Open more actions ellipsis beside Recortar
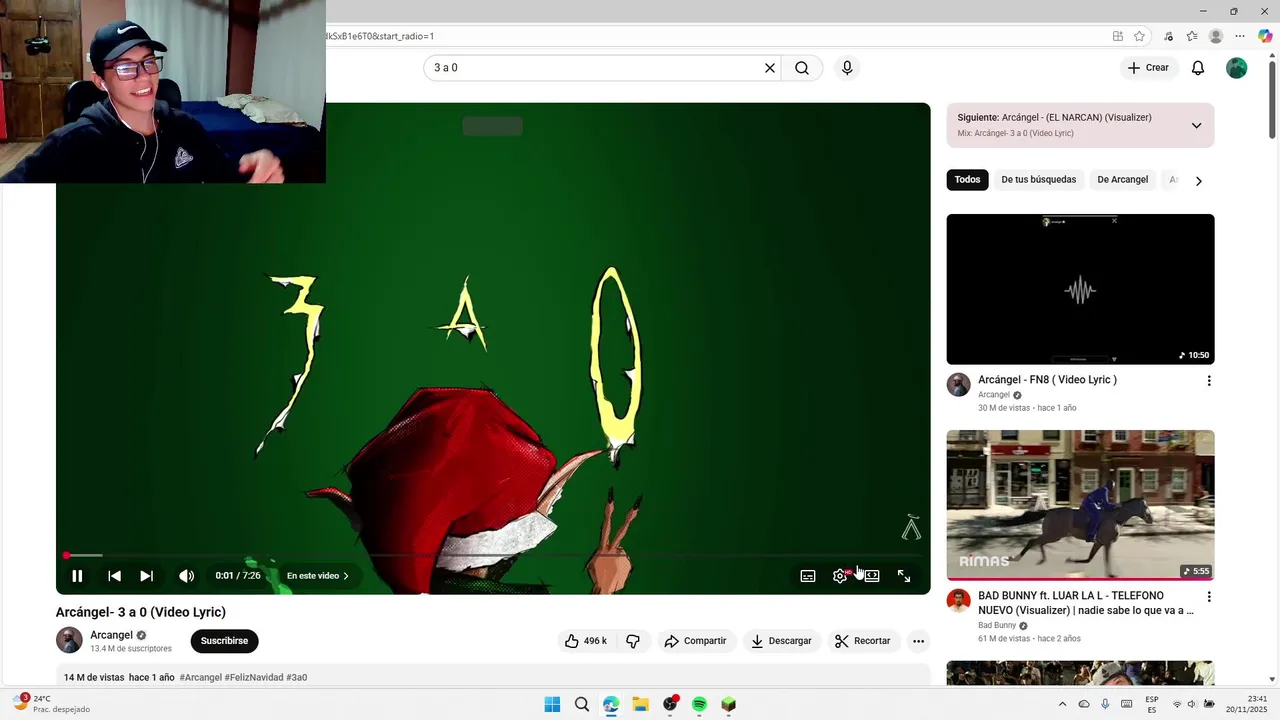The height and width of the screenshot is (720, 1280). coord(918,641)
